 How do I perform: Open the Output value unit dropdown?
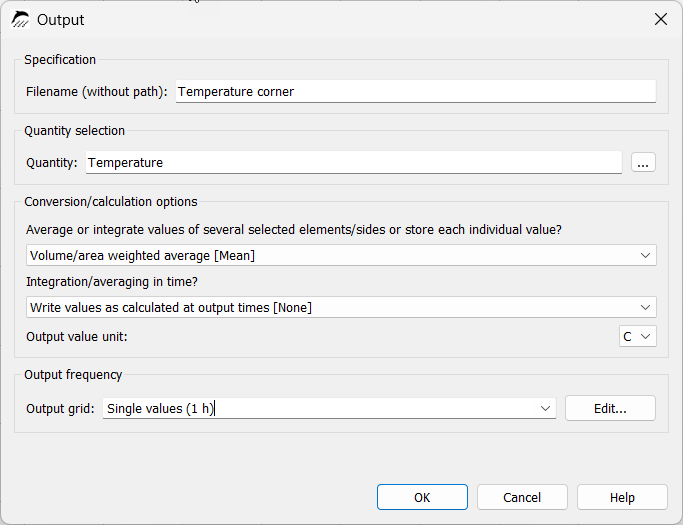[x=638, y=336]
